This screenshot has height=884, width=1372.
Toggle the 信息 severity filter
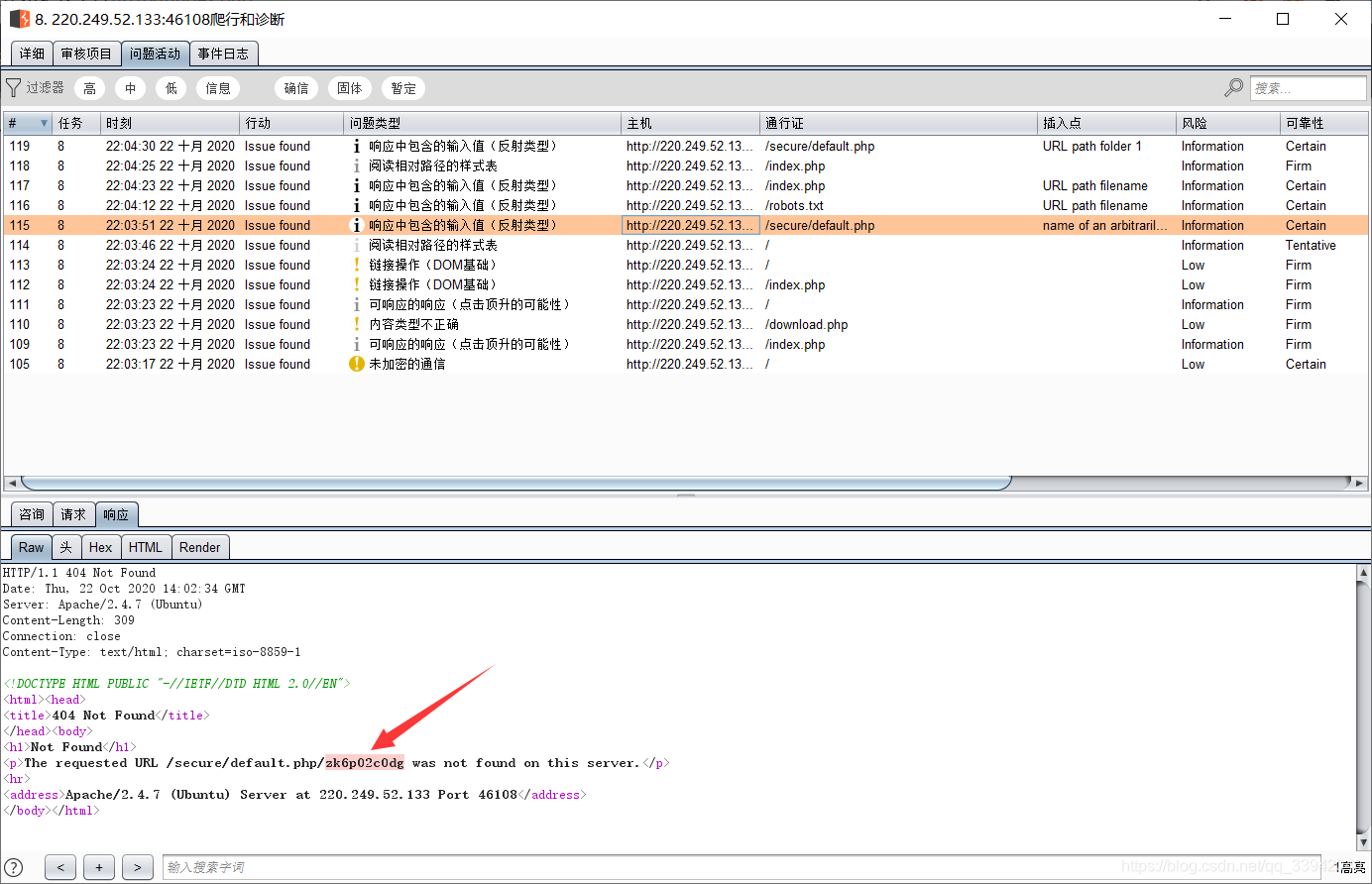[x=218, y=88]
